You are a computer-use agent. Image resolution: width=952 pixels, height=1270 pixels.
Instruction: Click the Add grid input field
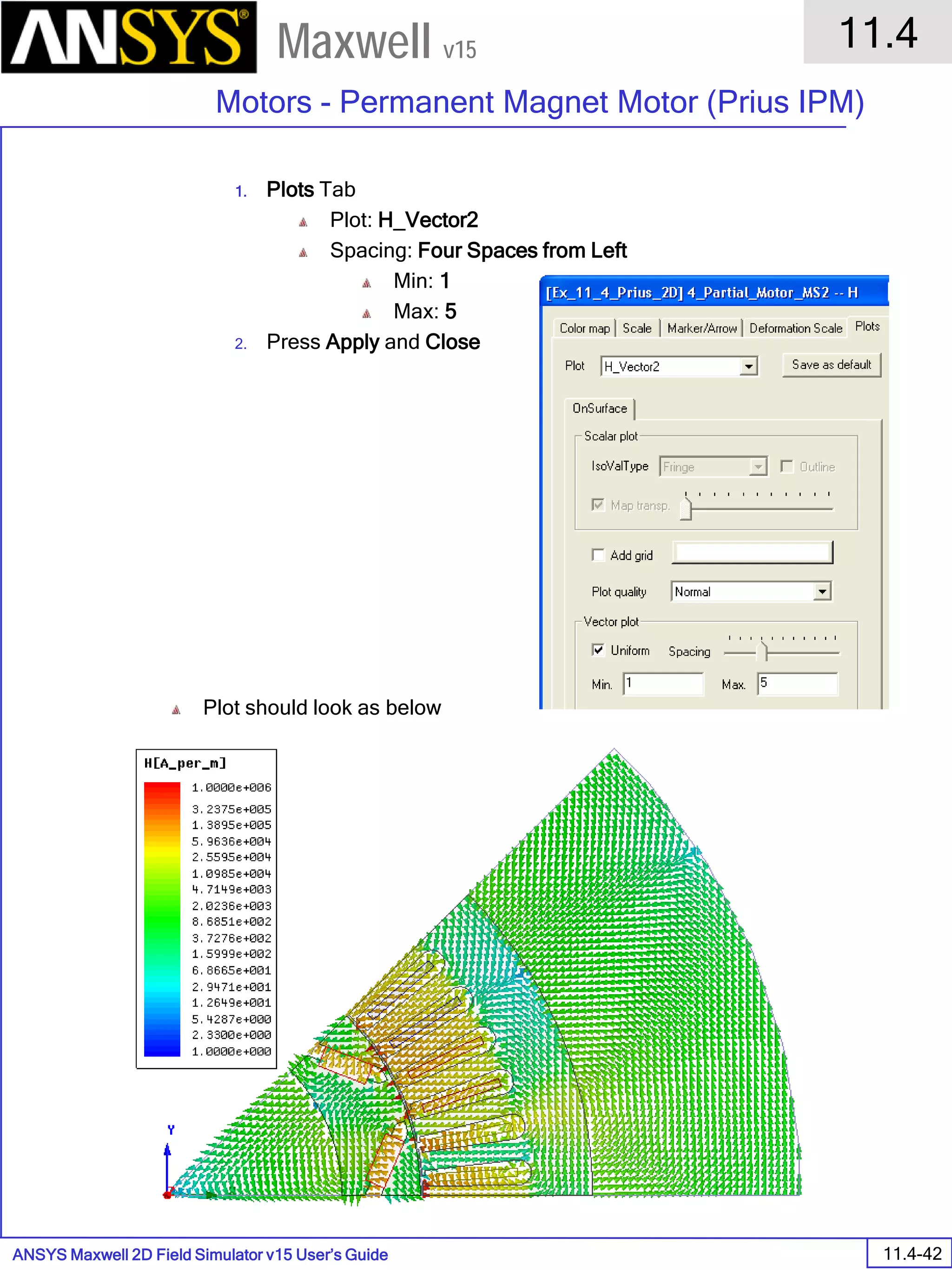(x=752, y=552)
